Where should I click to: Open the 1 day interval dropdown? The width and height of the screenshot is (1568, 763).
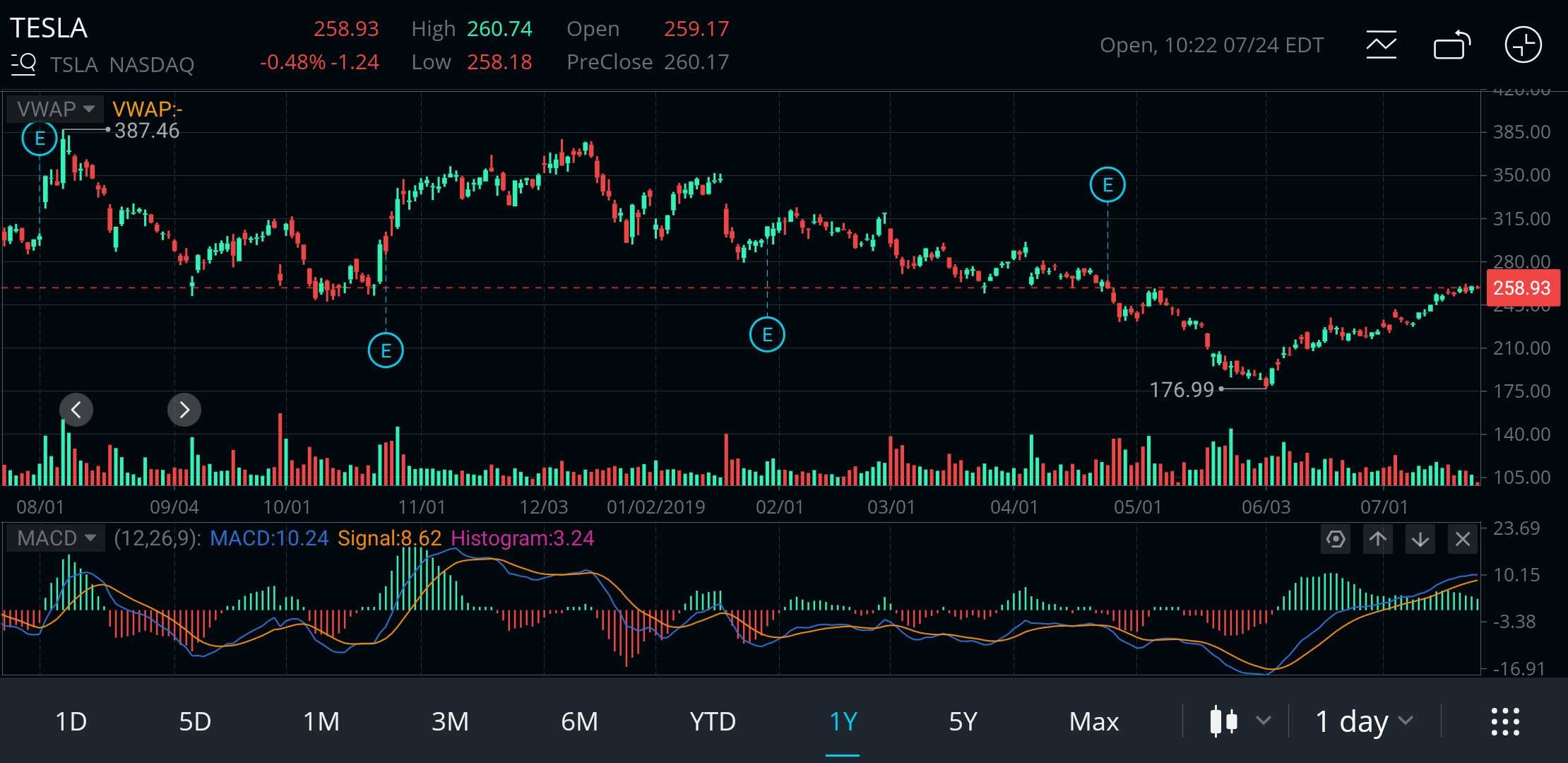[x=1364, y=721]
